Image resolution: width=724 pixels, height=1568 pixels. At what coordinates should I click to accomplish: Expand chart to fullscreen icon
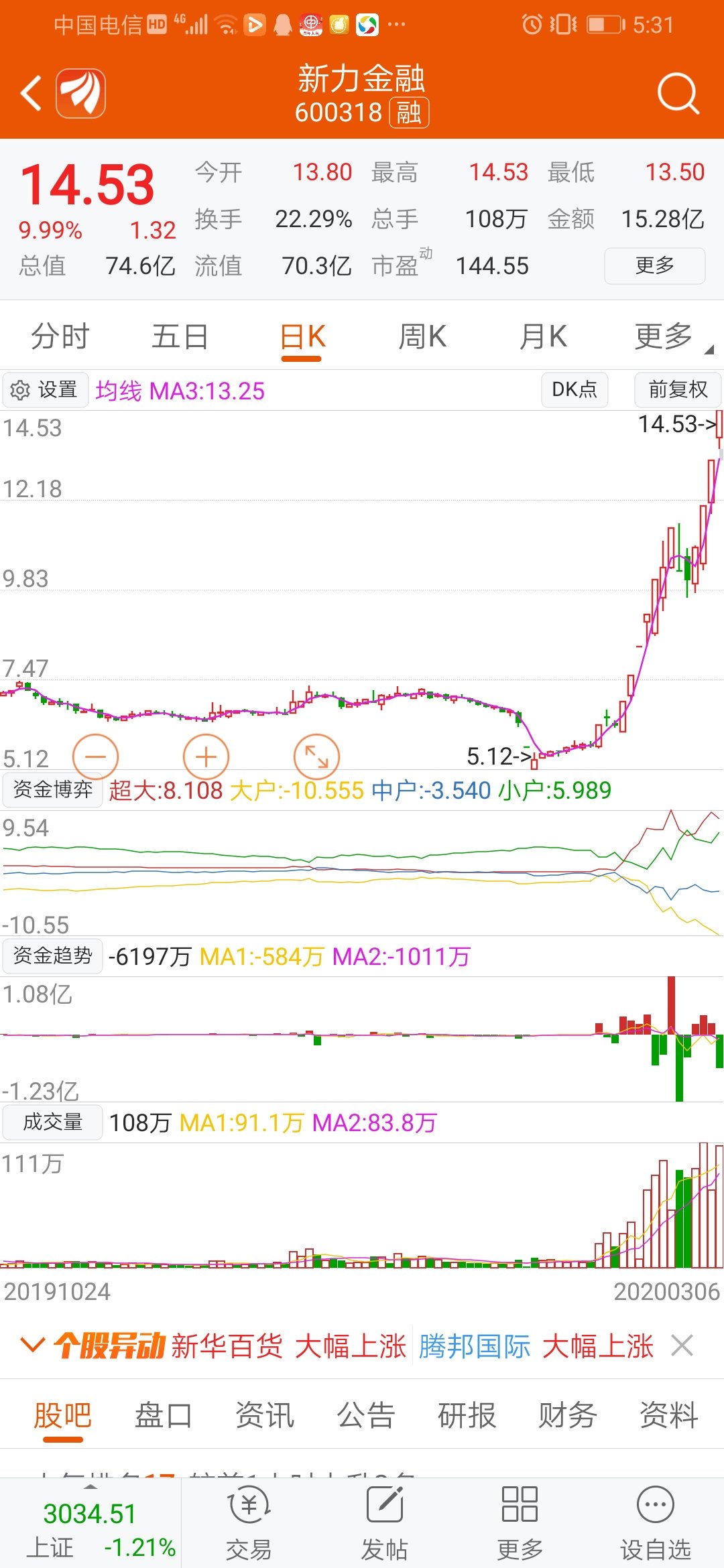coord(316,757)
